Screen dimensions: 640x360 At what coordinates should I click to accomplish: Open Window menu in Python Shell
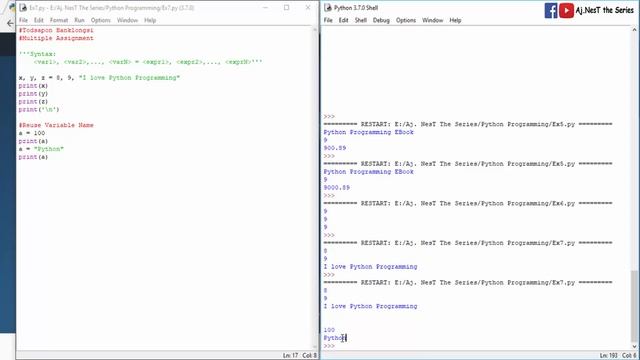[x=432, y=20]
